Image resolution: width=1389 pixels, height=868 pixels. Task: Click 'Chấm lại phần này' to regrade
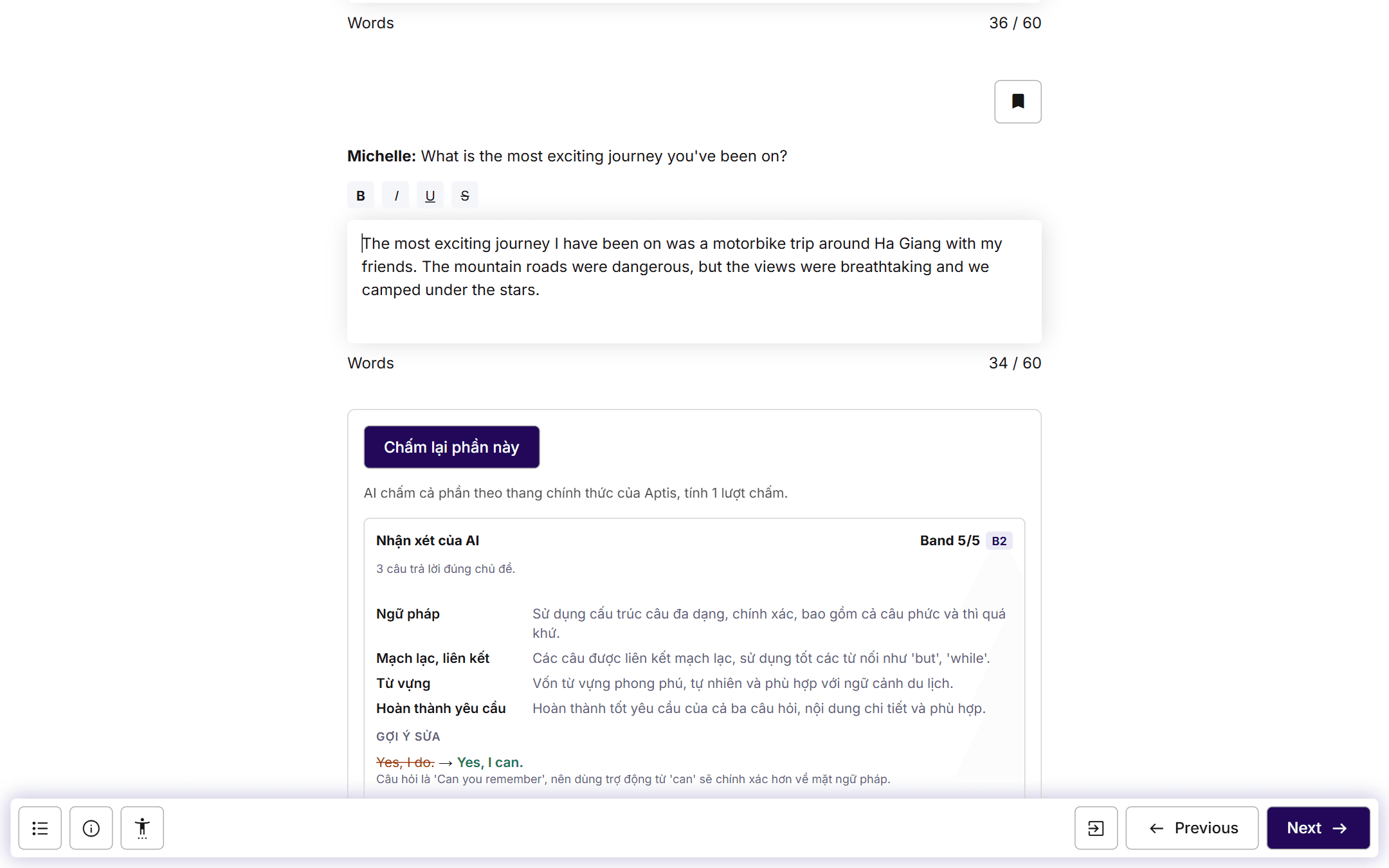tap(451, 447)
